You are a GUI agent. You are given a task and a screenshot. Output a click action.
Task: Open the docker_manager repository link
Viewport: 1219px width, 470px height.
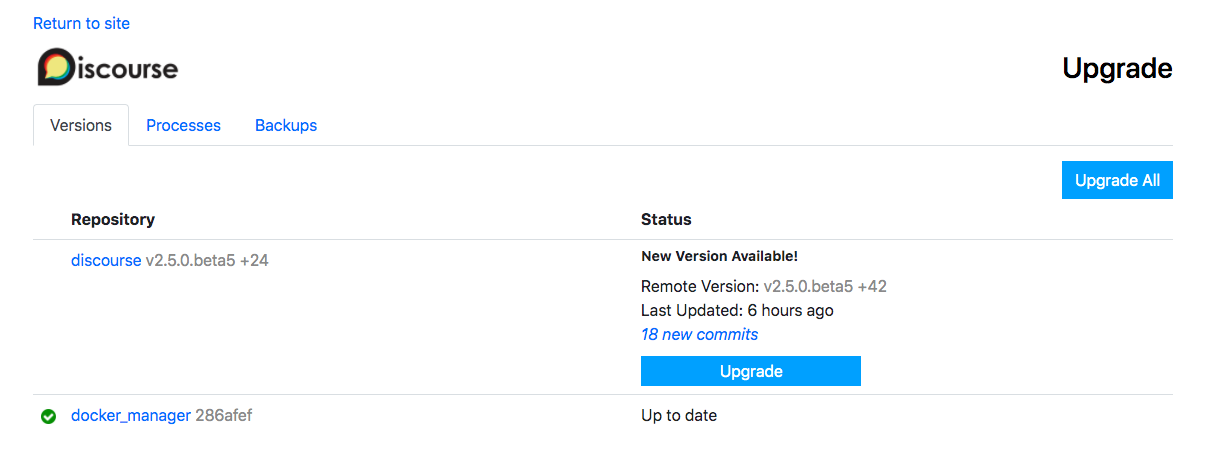[131, 415]
